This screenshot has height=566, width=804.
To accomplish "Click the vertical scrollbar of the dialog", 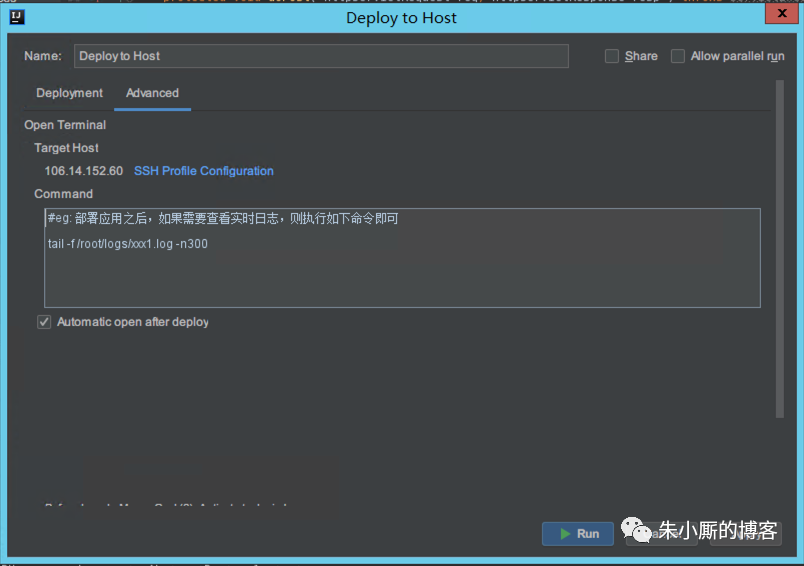I will click(x=780, y=249).
